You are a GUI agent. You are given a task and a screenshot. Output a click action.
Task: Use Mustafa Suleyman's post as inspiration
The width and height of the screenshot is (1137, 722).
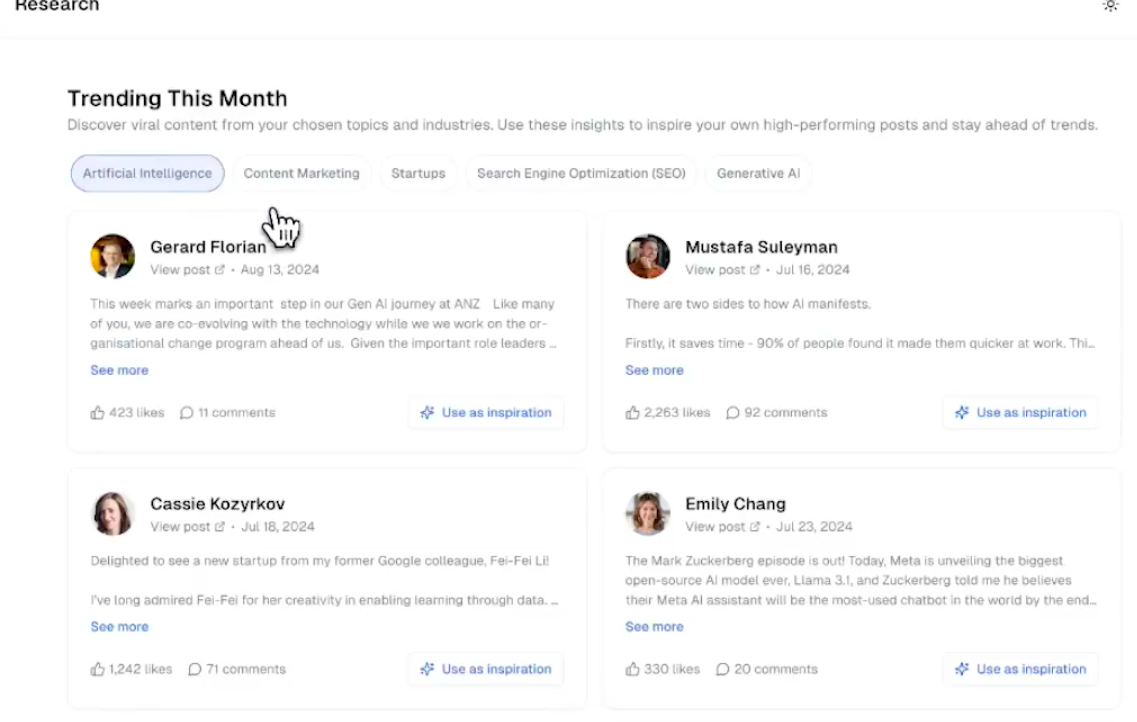pyautogui.click(x=1020, y=412)
